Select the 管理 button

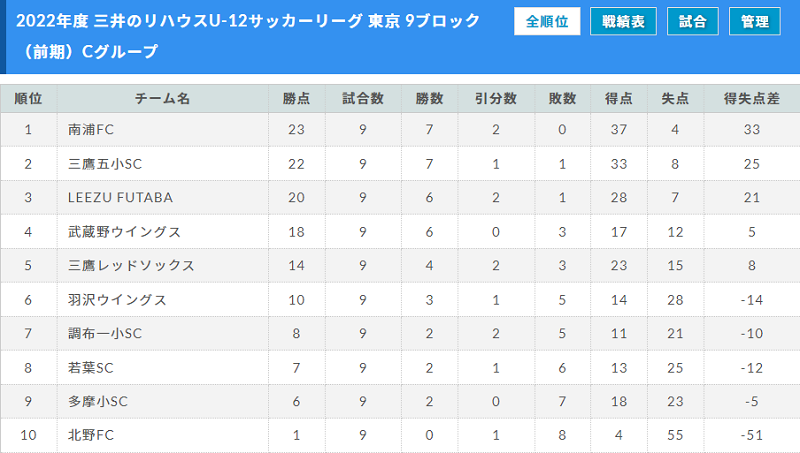(755, 21)
